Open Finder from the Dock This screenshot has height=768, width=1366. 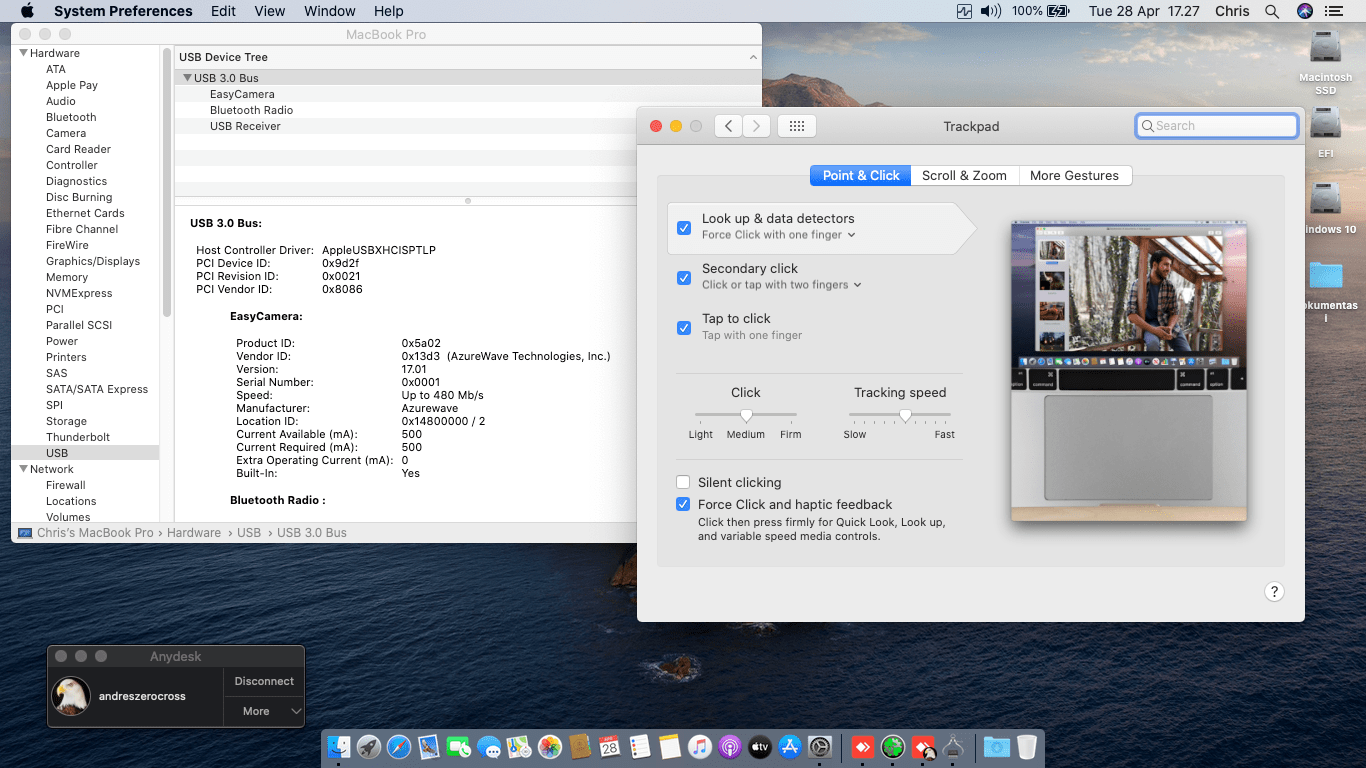(x=339, y=746)
